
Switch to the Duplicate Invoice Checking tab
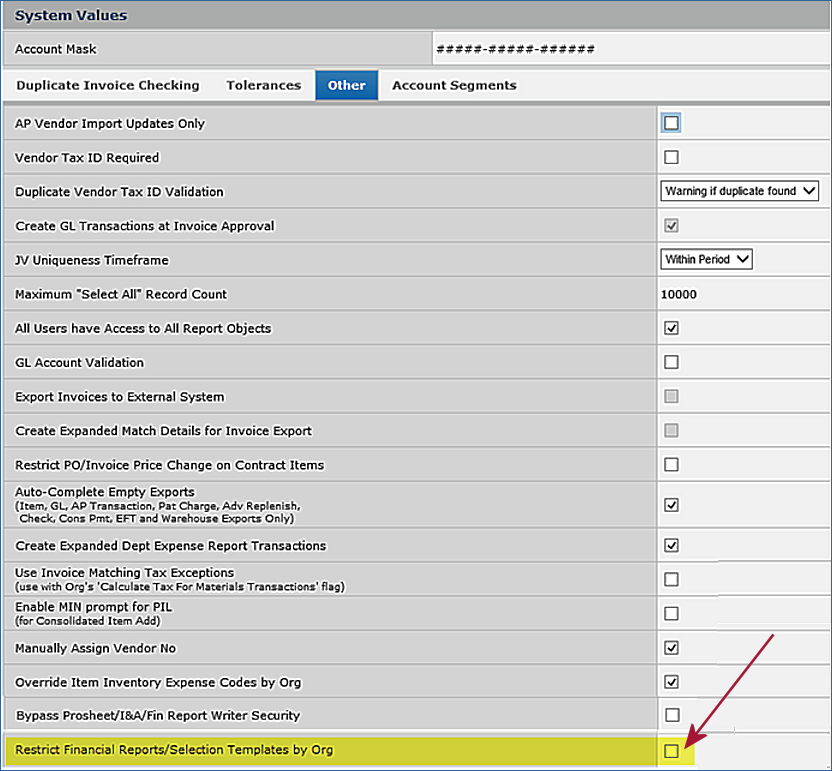pos(108,85)
